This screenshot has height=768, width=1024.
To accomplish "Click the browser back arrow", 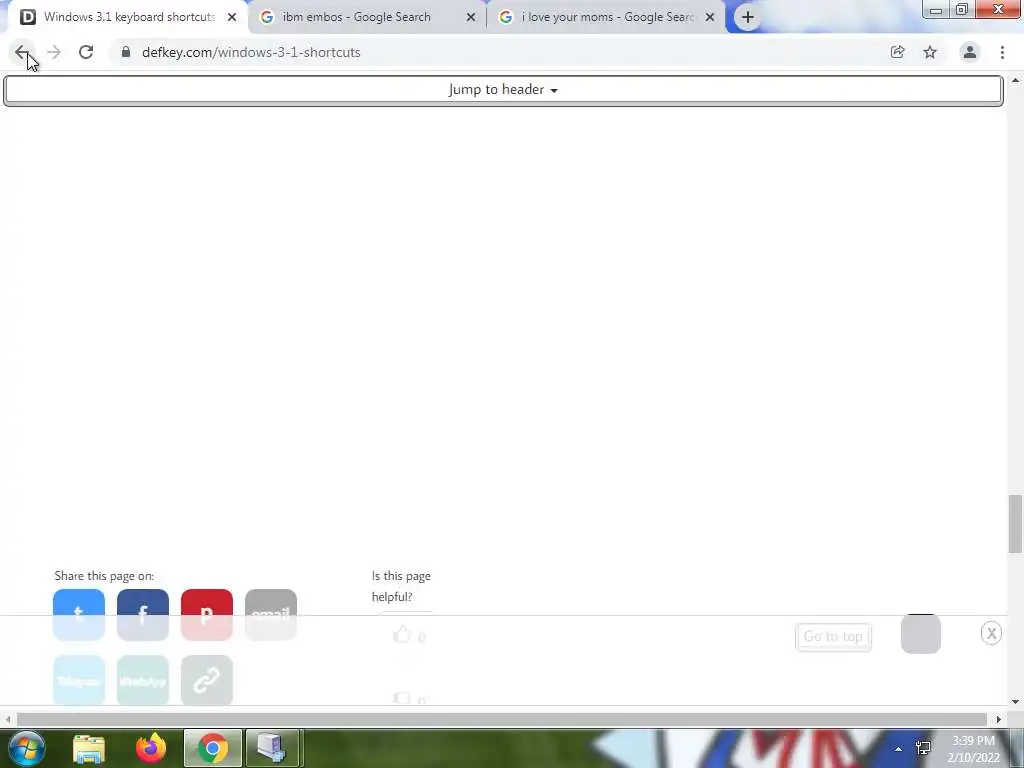I will [x=22, y=52].
